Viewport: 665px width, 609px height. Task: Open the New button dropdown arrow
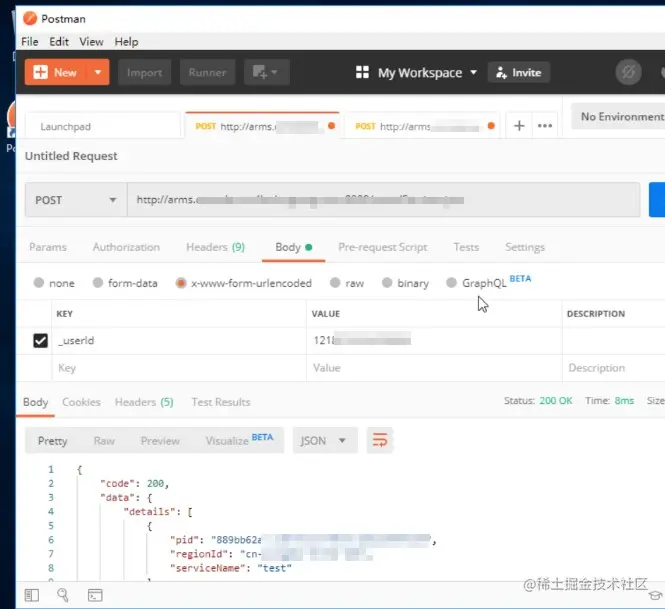pos(98,72)
